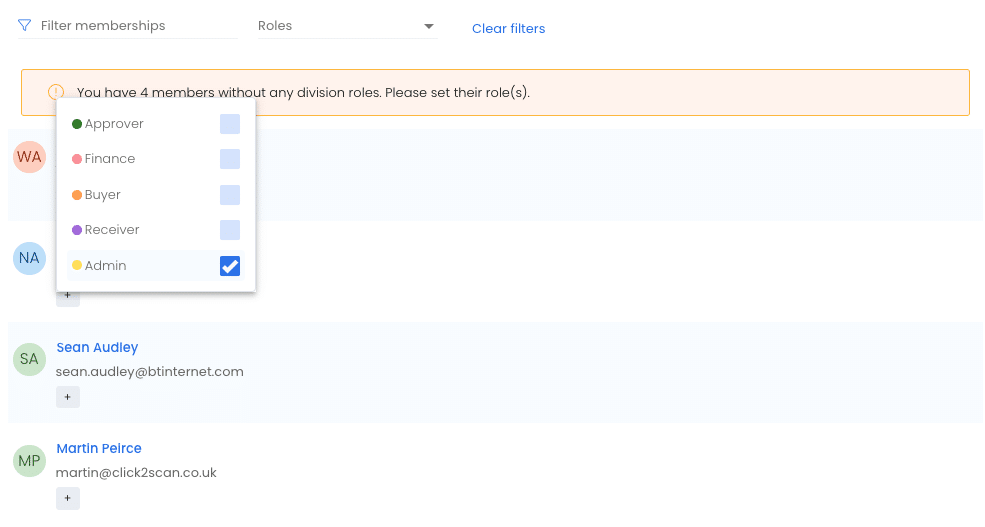This screenshot has height=527, width=985.
Task: Clear filters link
Action: pos(508,28)
